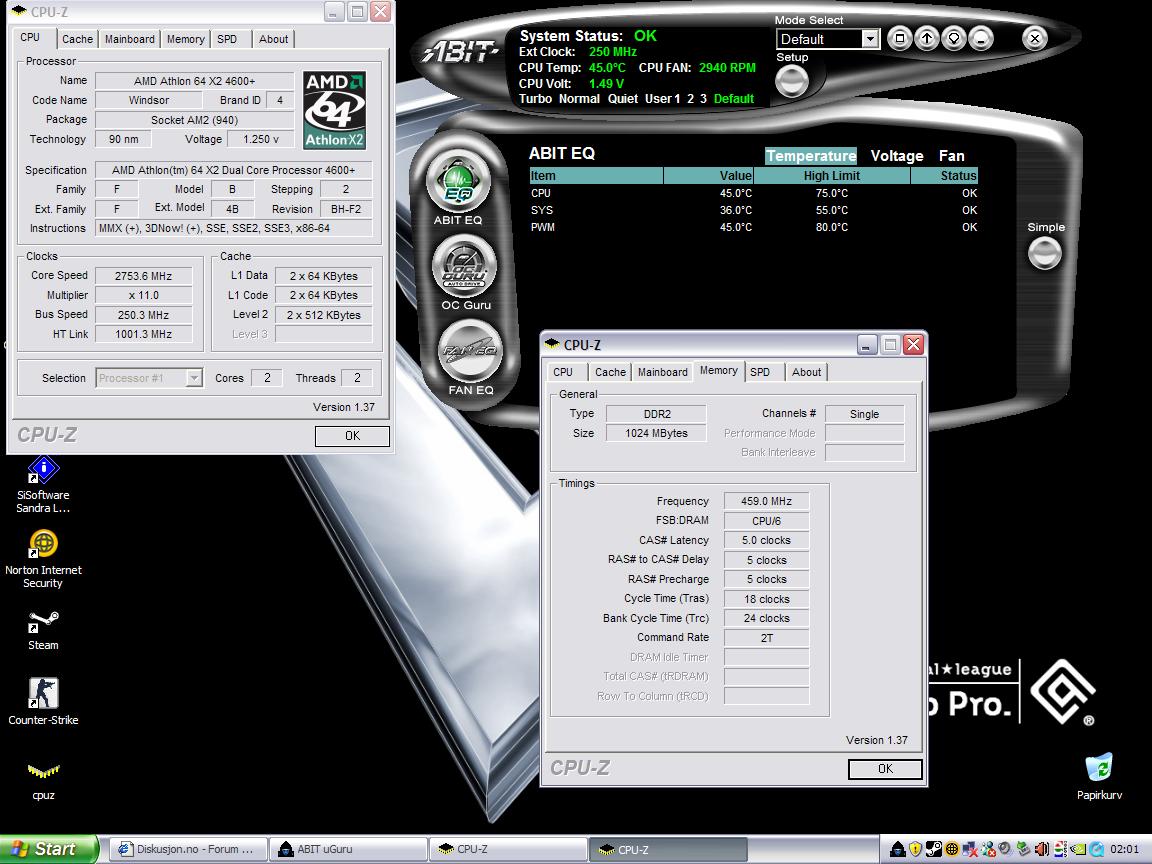This screenshot has width=1152, height=864.
Task: Click the Steam icon in system tray
Action: tap(934, 849)
